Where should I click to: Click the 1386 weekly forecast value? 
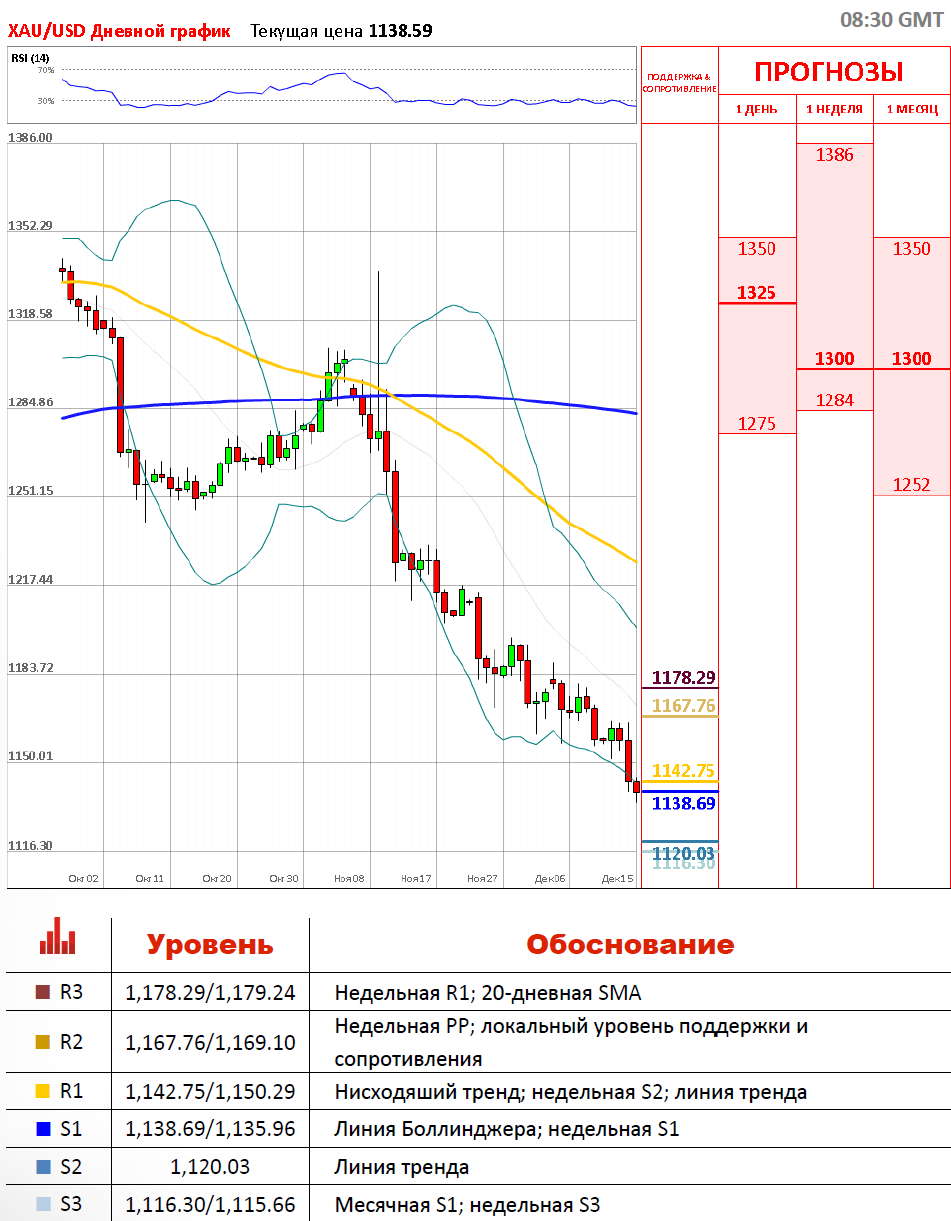(834, 155)
